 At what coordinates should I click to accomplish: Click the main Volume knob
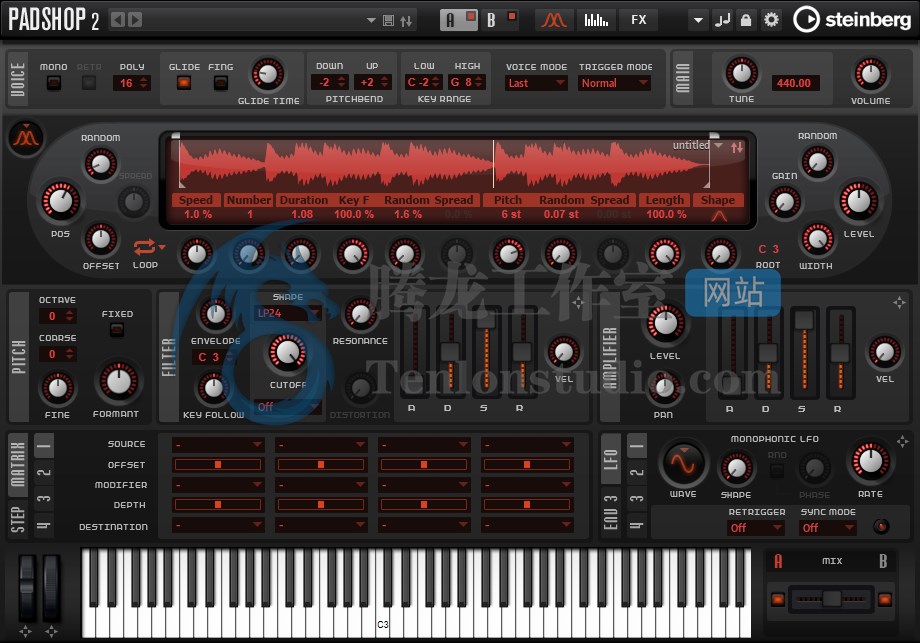point(870,74)
